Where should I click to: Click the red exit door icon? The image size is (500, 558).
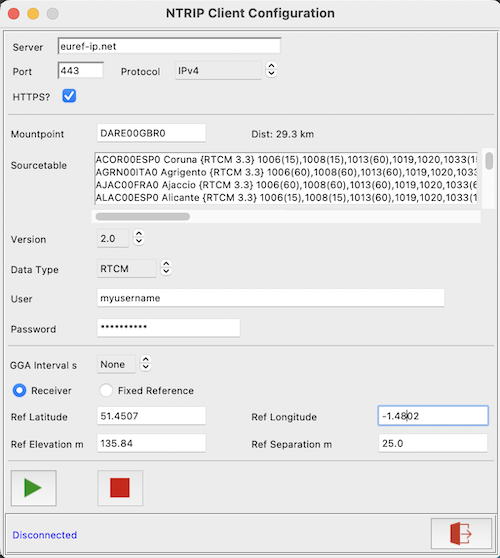click(x=461, y=533)
